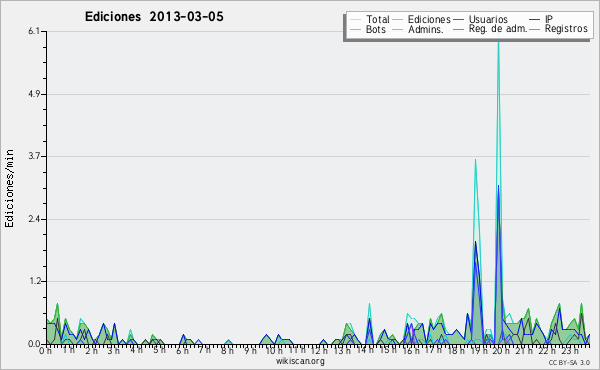
Task: Click the 'CC BY-SA 3.0' license text
Action: point(569,362)
